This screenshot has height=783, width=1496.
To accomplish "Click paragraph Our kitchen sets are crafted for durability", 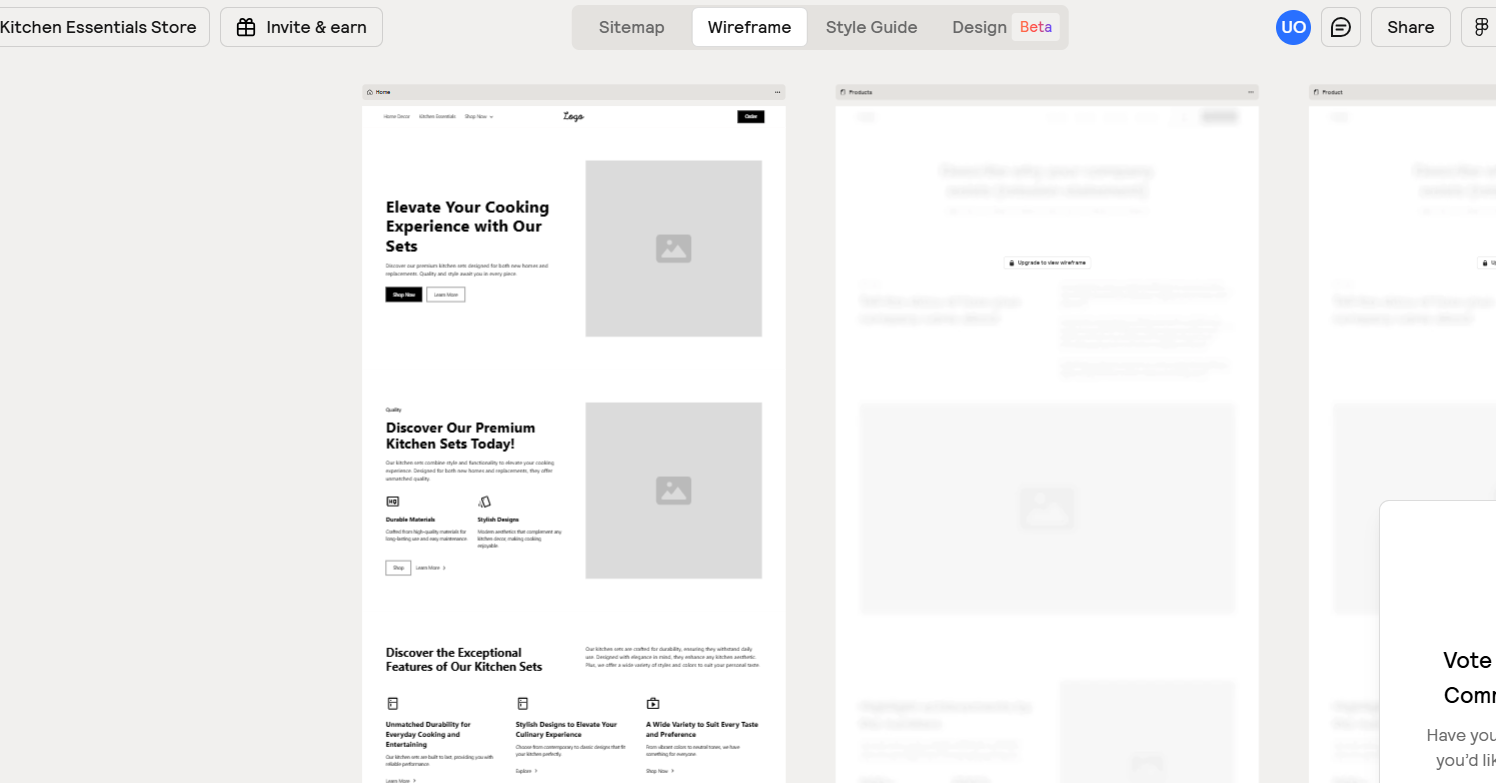I will pos(672,657).
